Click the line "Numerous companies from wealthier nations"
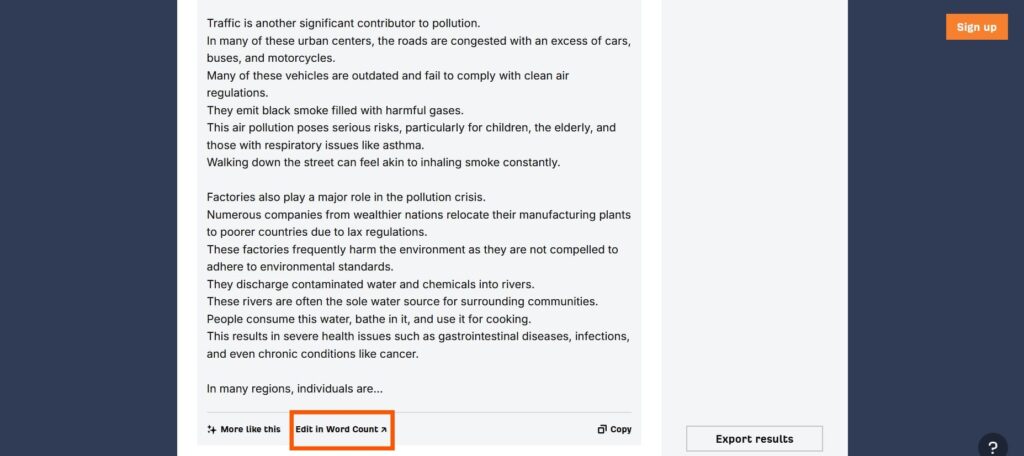Image resolution: width=1024 pixels, height=456 pixels. coord(418,215)
